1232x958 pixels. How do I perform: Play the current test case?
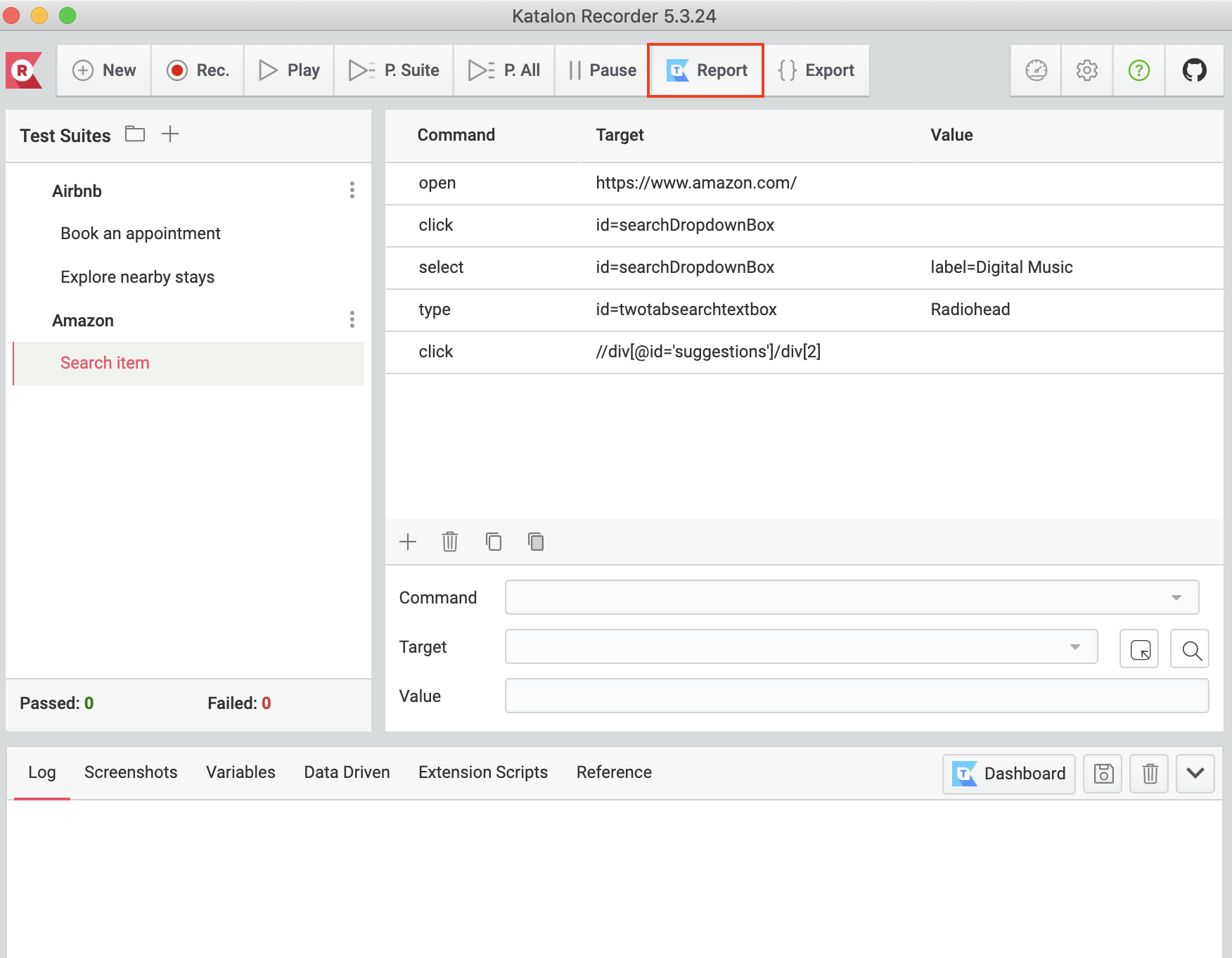coord(289,70)
